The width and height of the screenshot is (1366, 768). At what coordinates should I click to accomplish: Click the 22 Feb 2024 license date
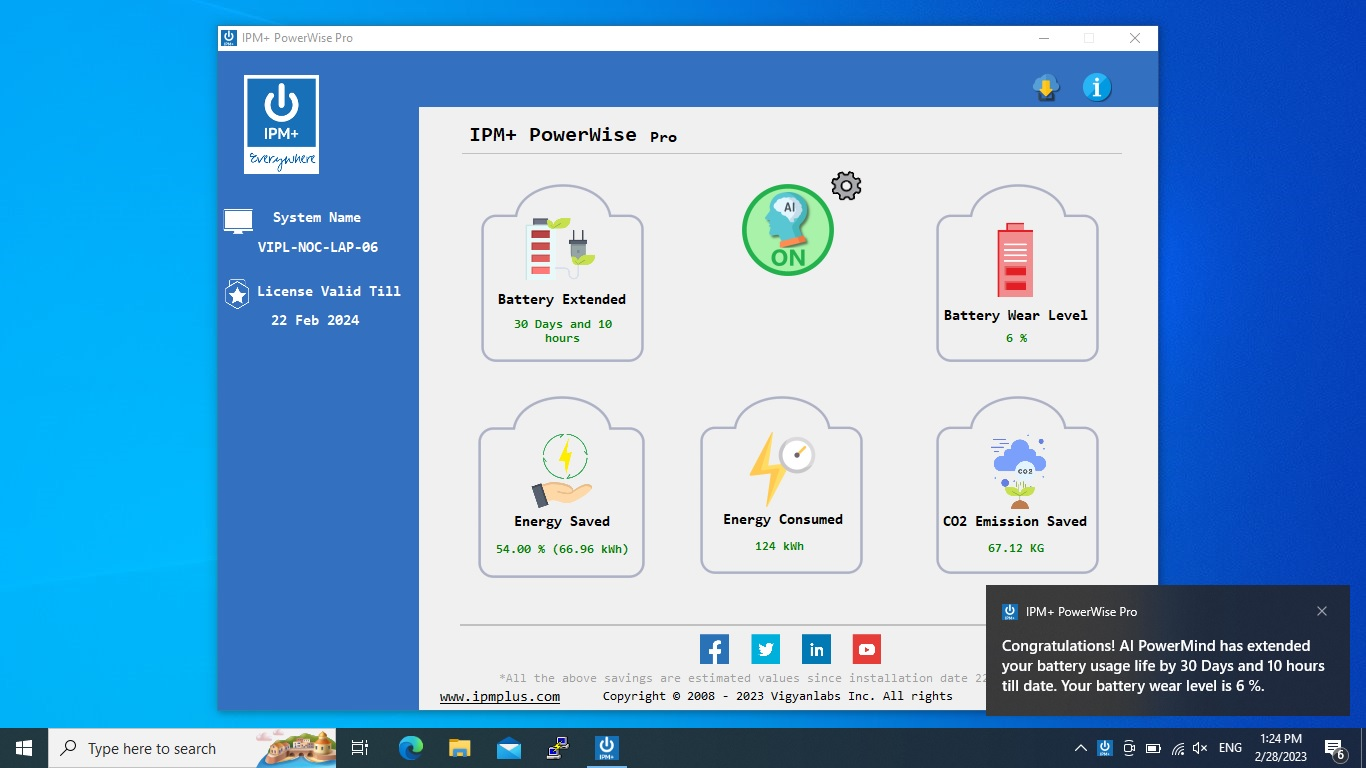(315, 320)
